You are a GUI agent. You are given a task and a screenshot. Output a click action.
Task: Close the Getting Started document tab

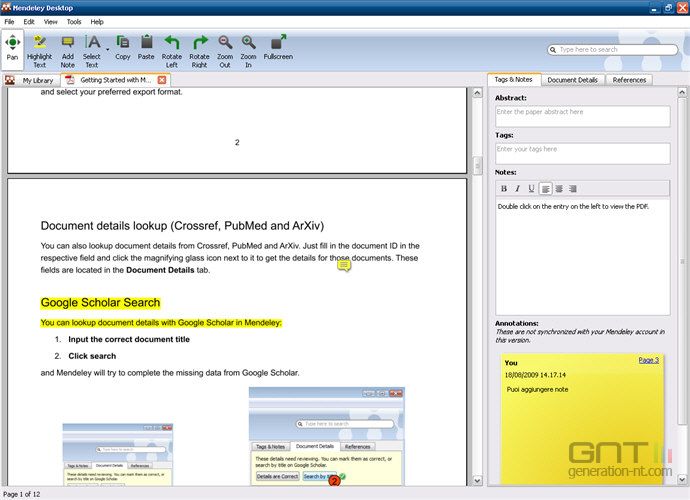pos(162,80)
